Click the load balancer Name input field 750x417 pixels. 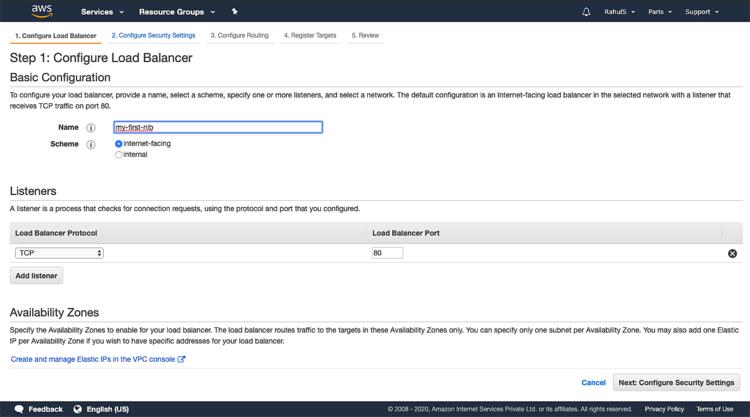217,127
